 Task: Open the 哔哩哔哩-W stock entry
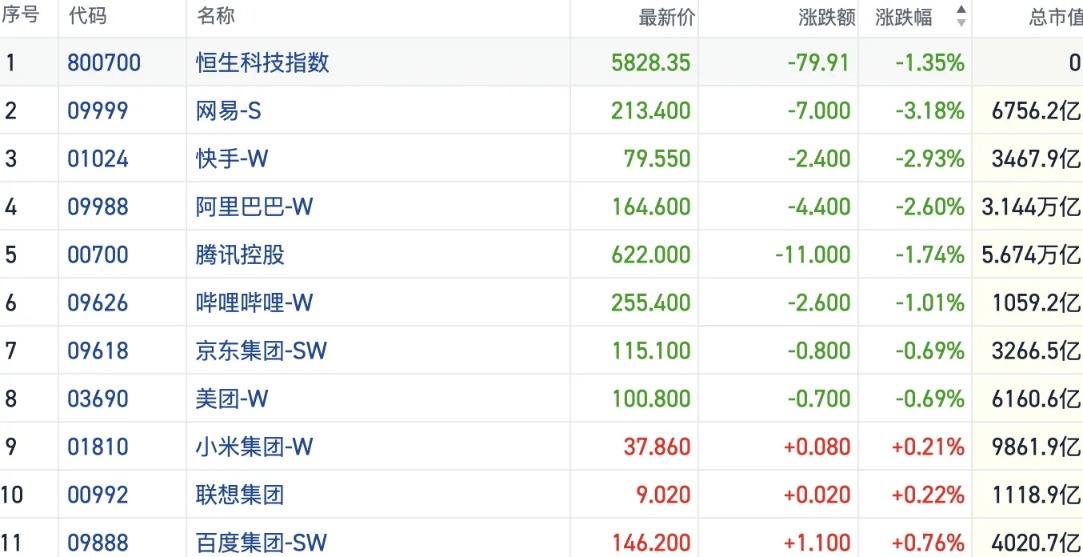pos(254,303)
